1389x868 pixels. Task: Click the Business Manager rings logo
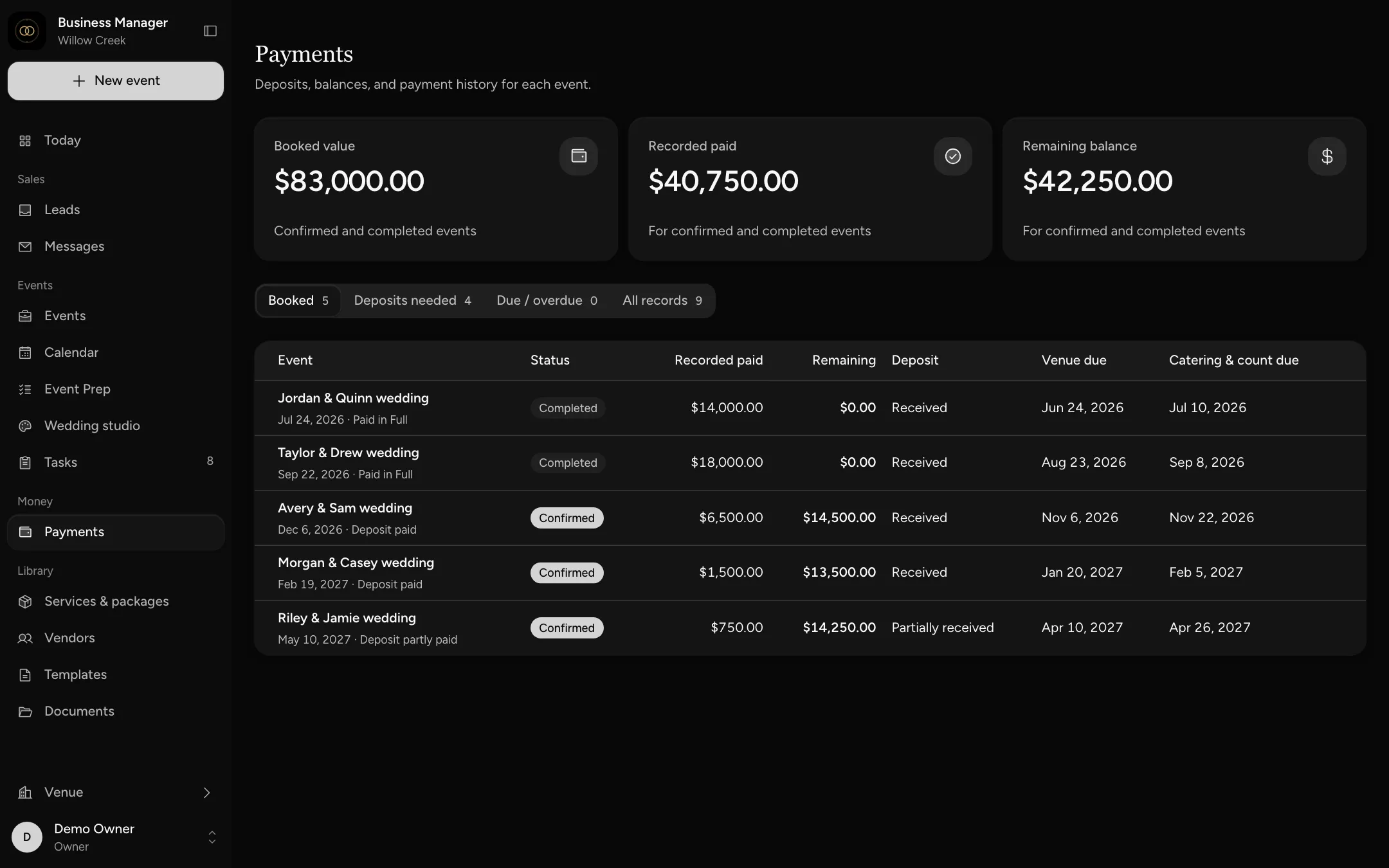27,31
